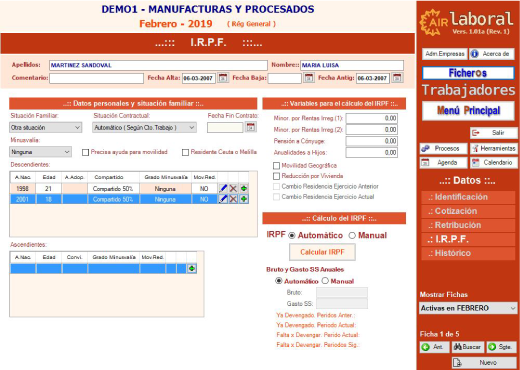Image resolution: width=520 pixels, height=370 pixels.
Task: Open I.R.P.F. data section
Action: [468, 239]
